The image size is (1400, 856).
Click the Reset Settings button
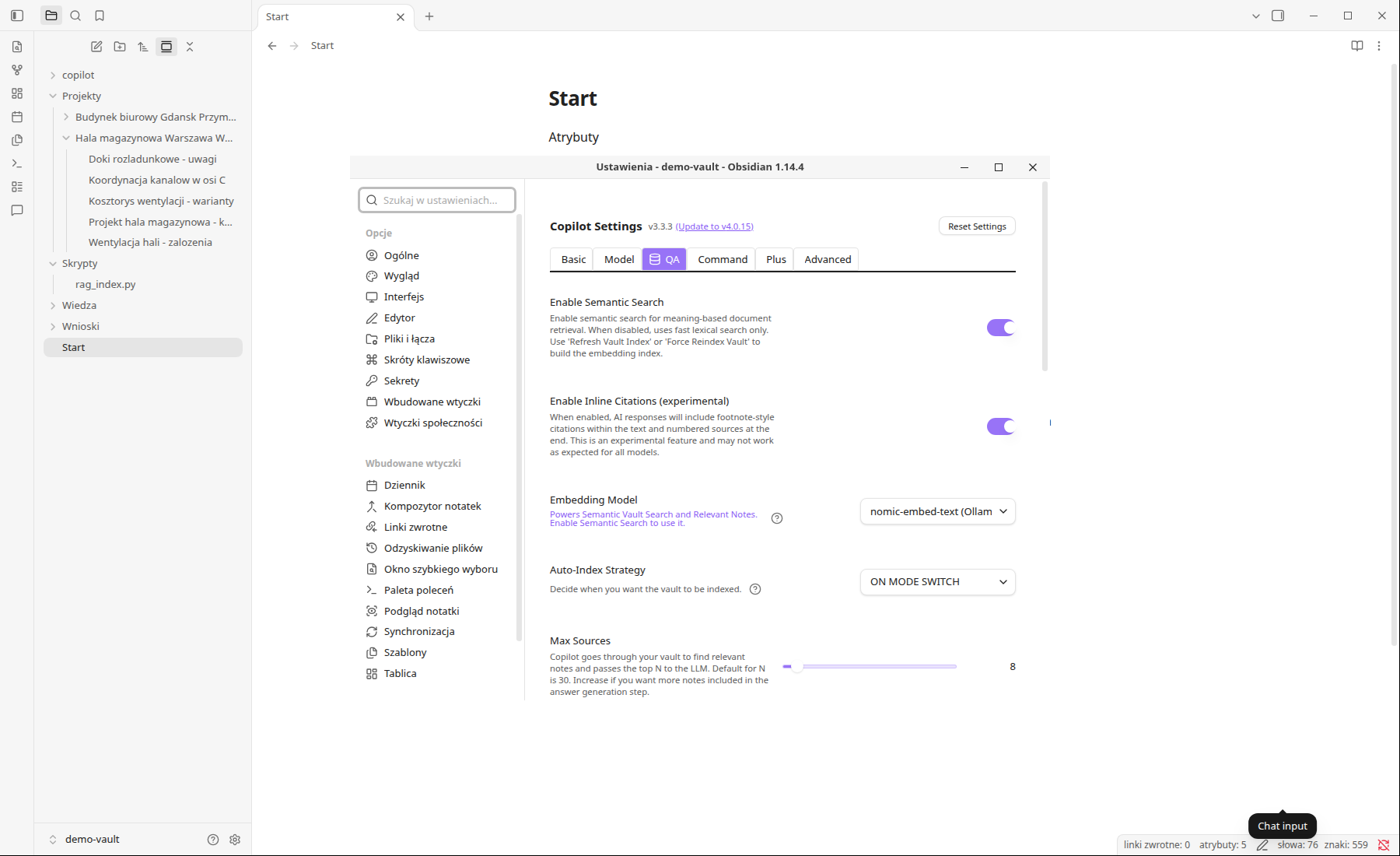click(977, 226)
